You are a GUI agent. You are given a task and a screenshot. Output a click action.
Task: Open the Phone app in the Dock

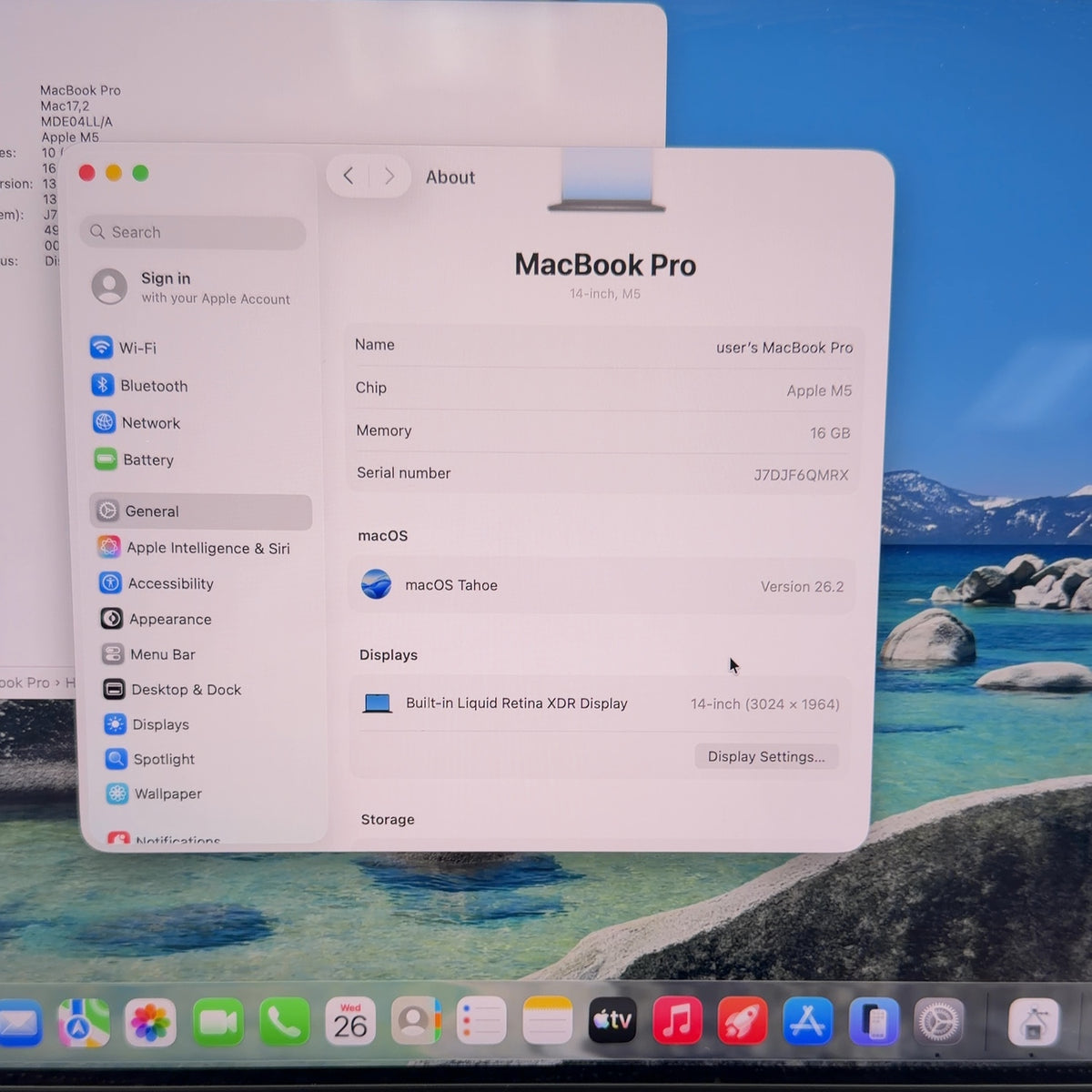[x=284, y=1023]
